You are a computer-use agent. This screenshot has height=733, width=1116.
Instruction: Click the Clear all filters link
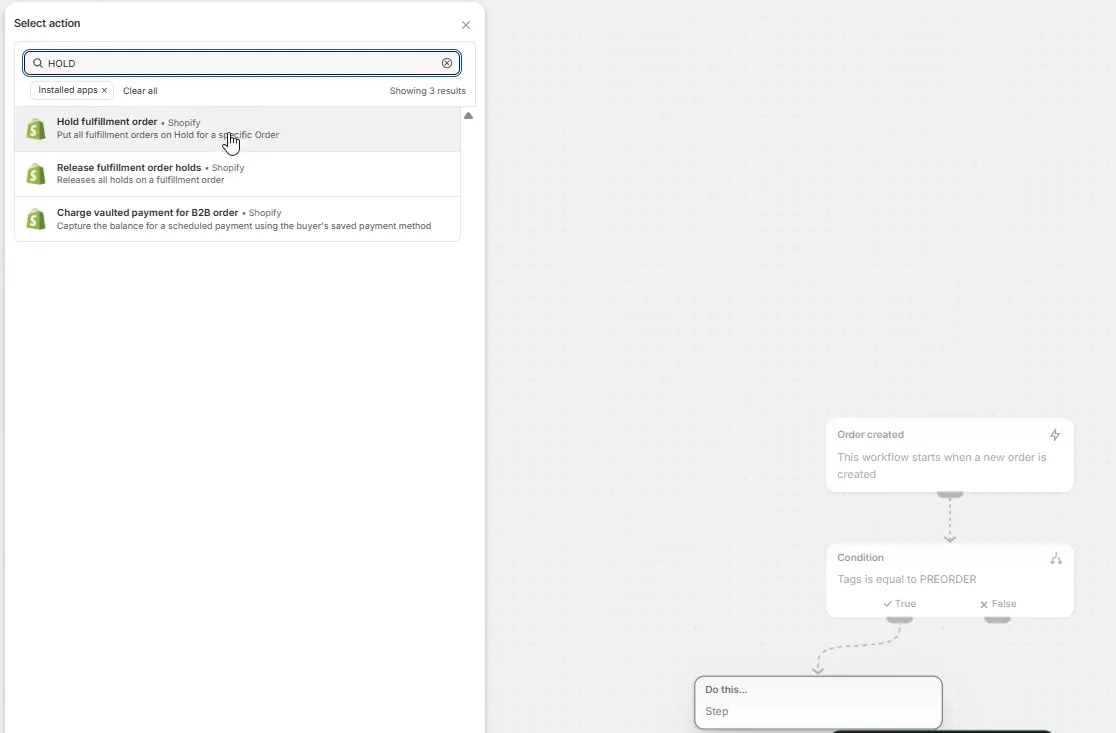(140, 91)
